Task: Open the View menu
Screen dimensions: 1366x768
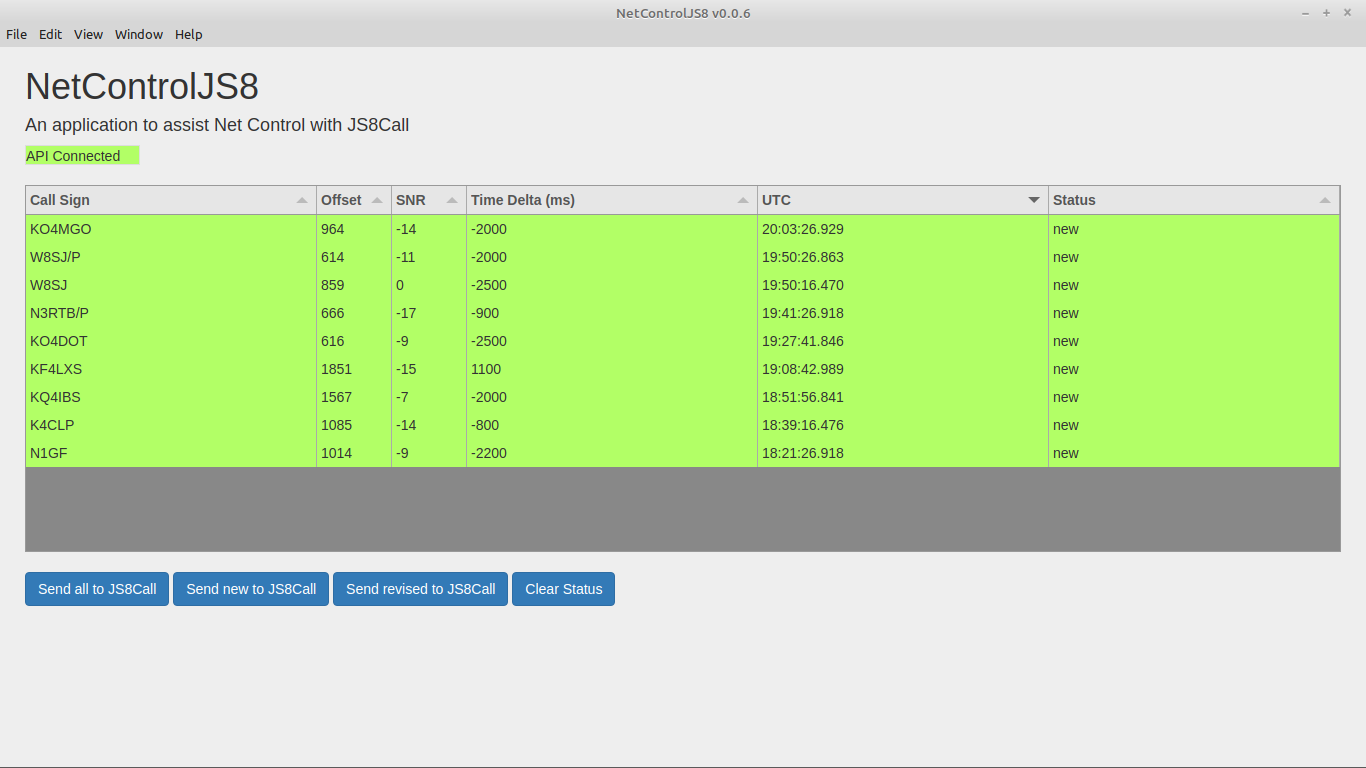Action: pos(88,34)
